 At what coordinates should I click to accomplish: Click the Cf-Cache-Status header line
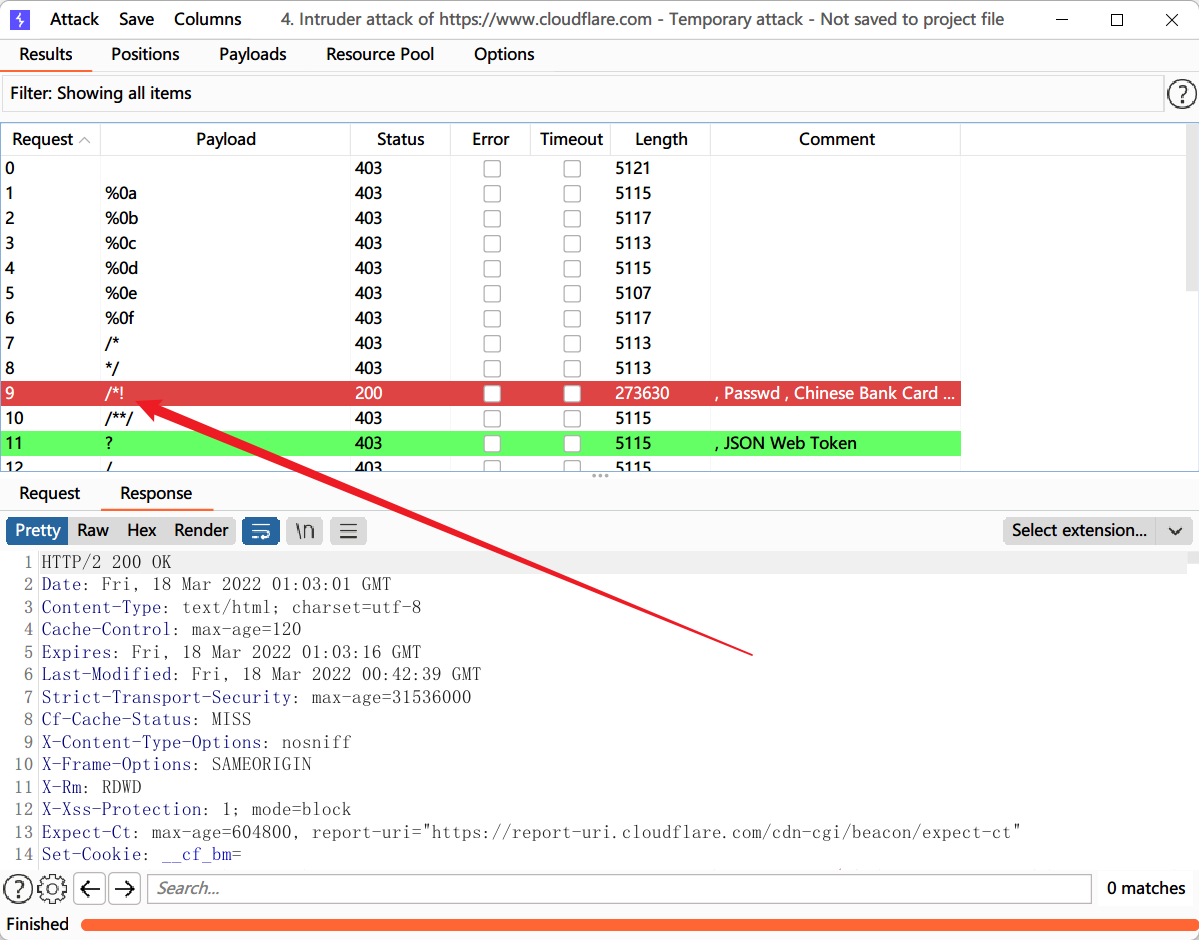pyautogui.click(x=146, y=720)
